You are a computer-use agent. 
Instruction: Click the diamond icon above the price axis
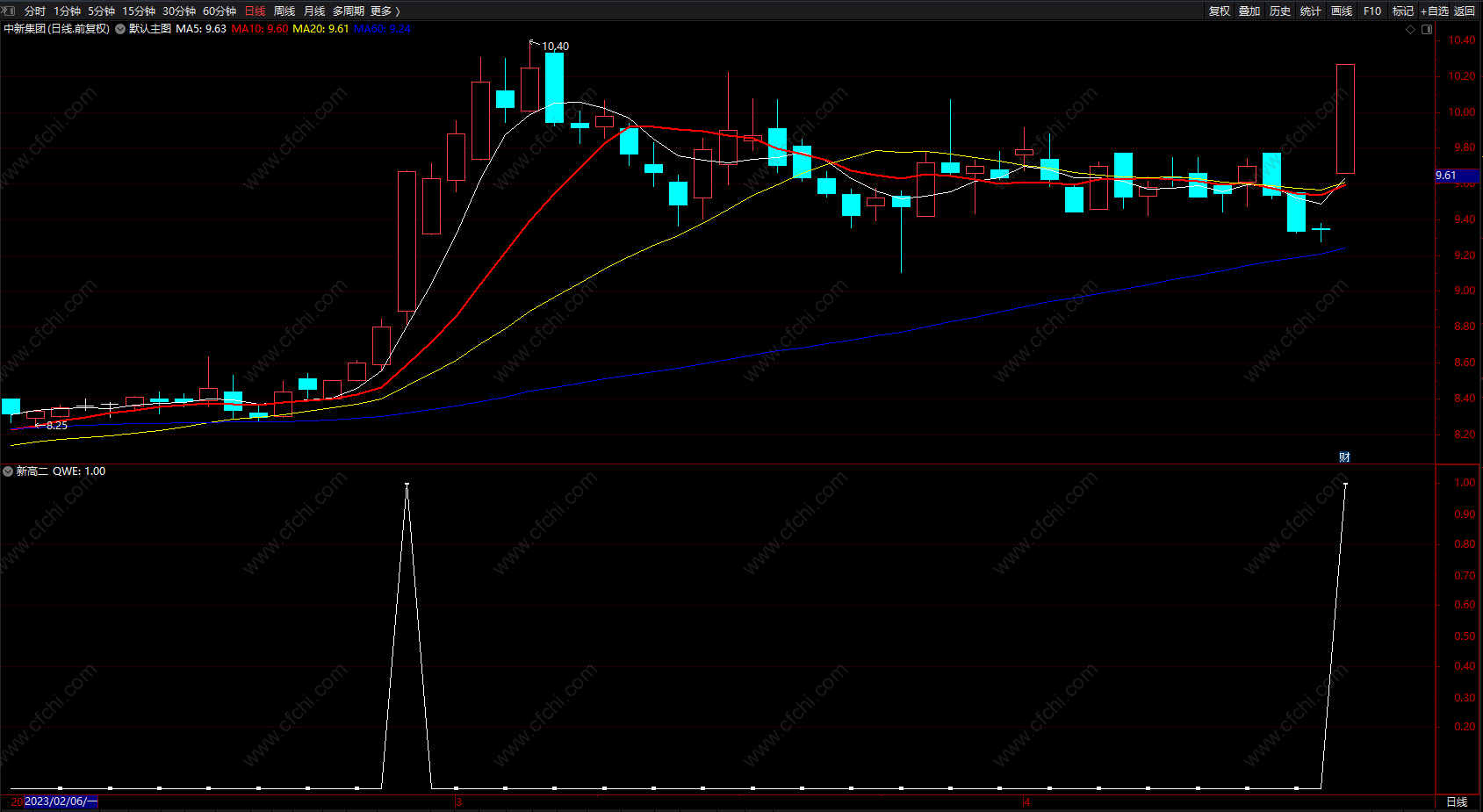(1411, 29)
